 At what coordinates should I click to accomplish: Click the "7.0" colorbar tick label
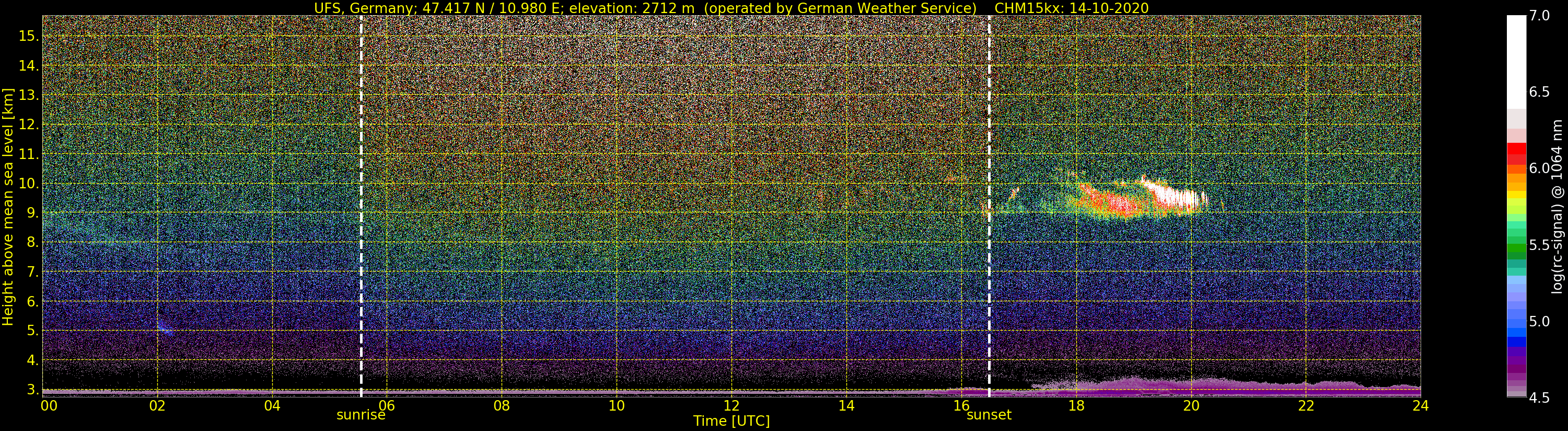[1539, 16]
